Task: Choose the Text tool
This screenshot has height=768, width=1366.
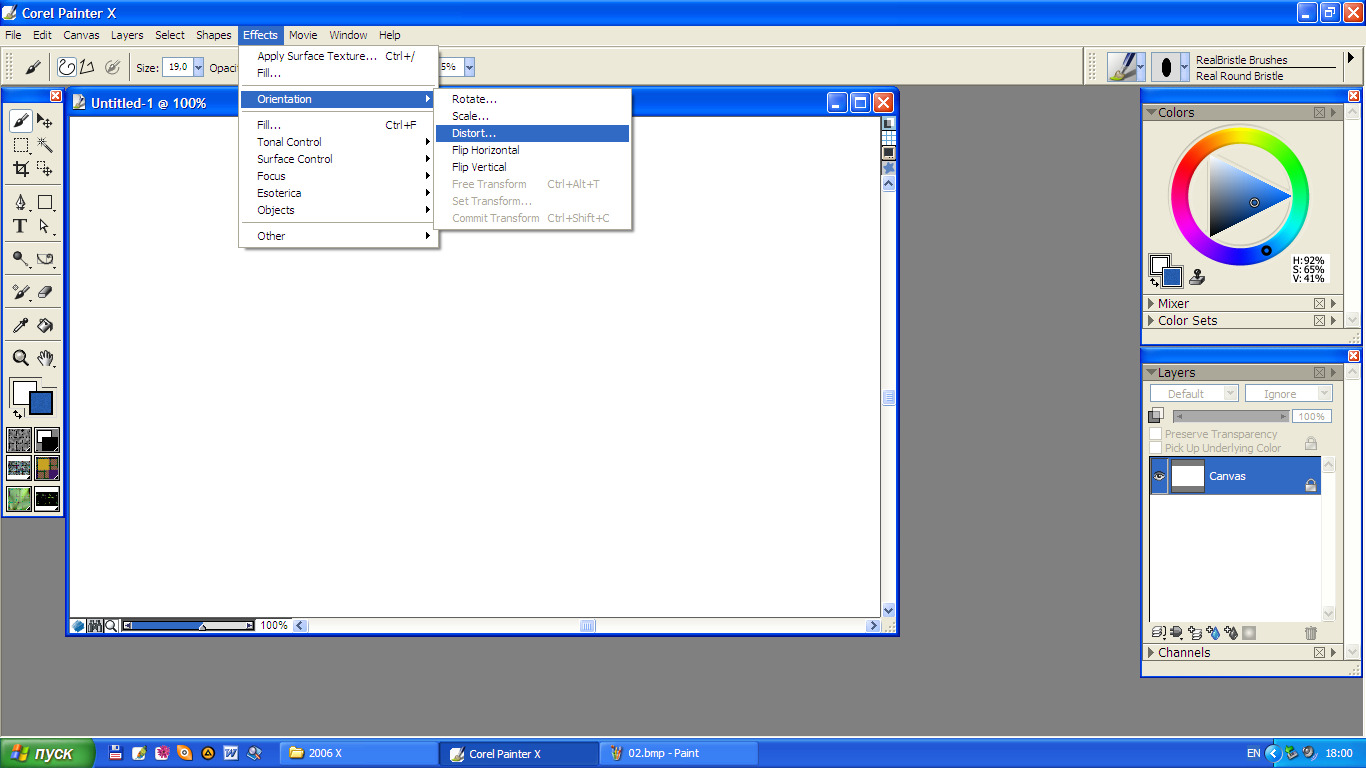Action: coord(20,227)
